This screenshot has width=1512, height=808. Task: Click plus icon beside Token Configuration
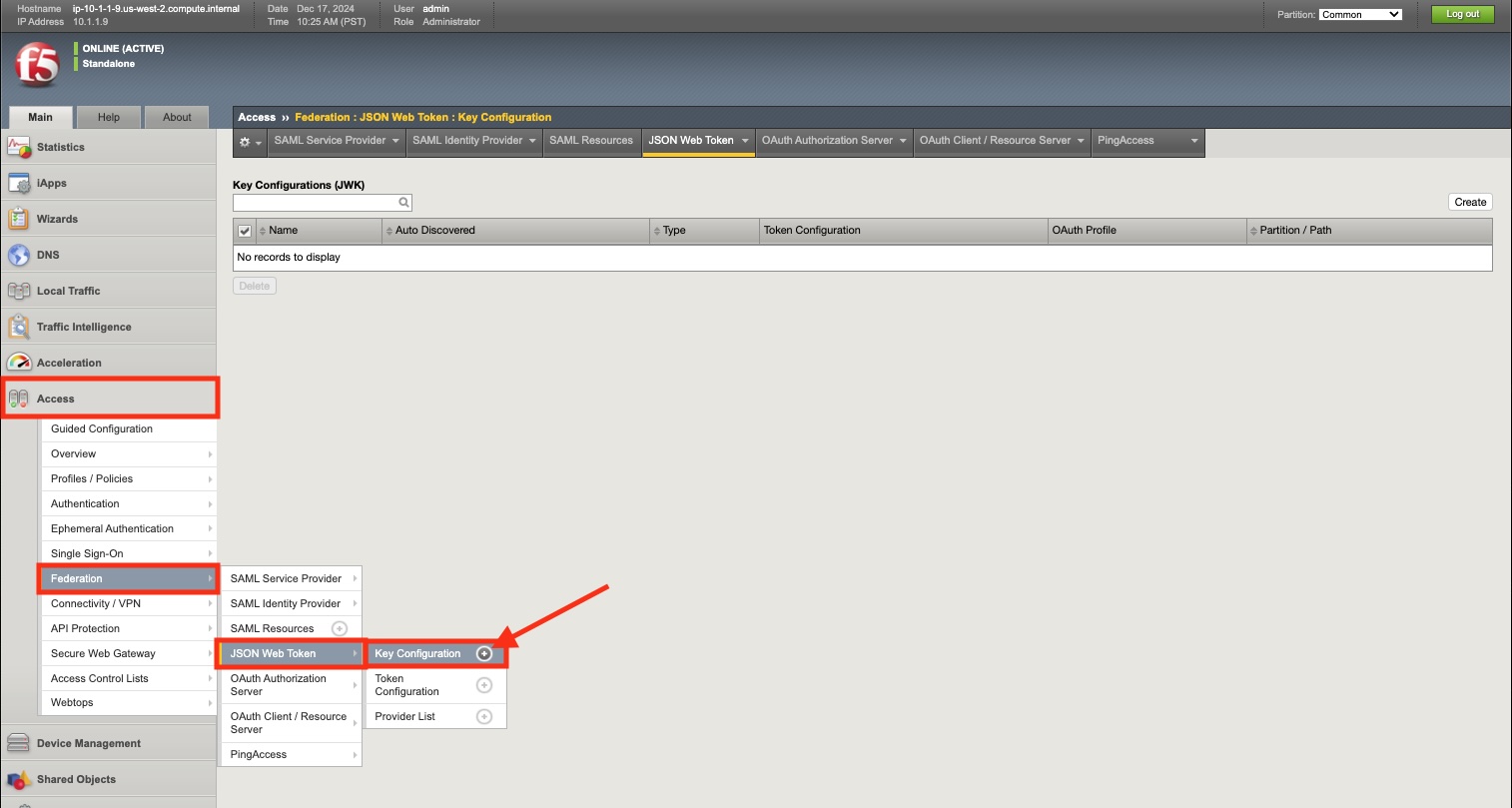484,685
